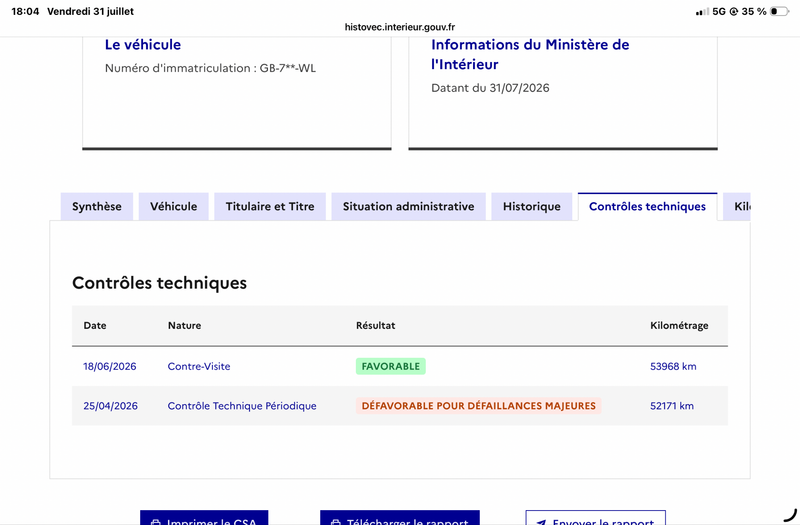Click the 53968 km mileage value

click(673, 366)
